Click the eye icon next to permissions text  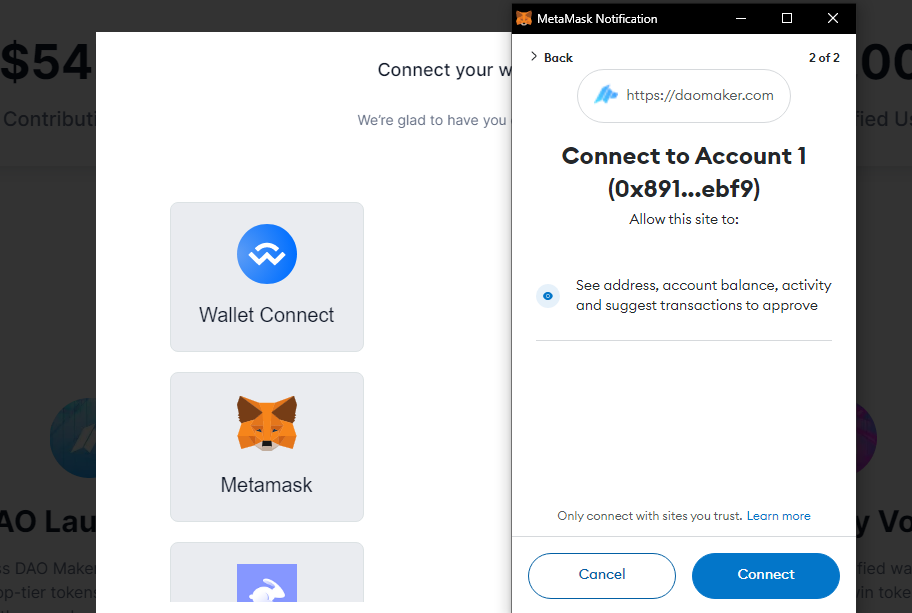[x=547, y=296]
